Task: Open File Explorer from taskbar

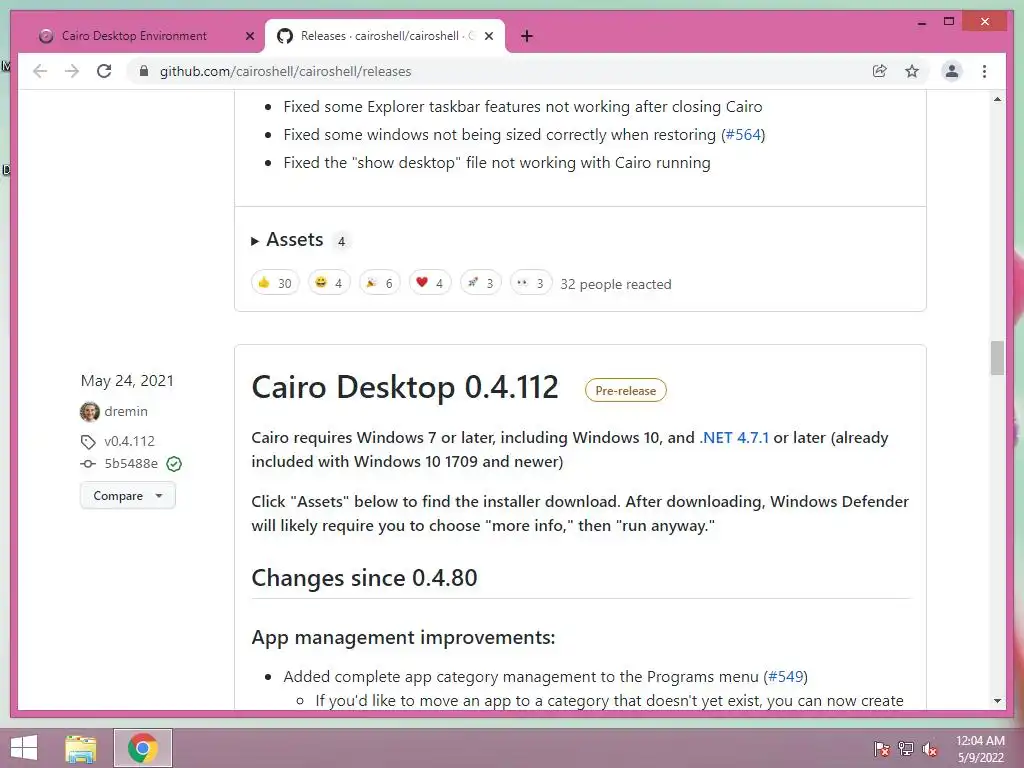Action: (81, 748)
